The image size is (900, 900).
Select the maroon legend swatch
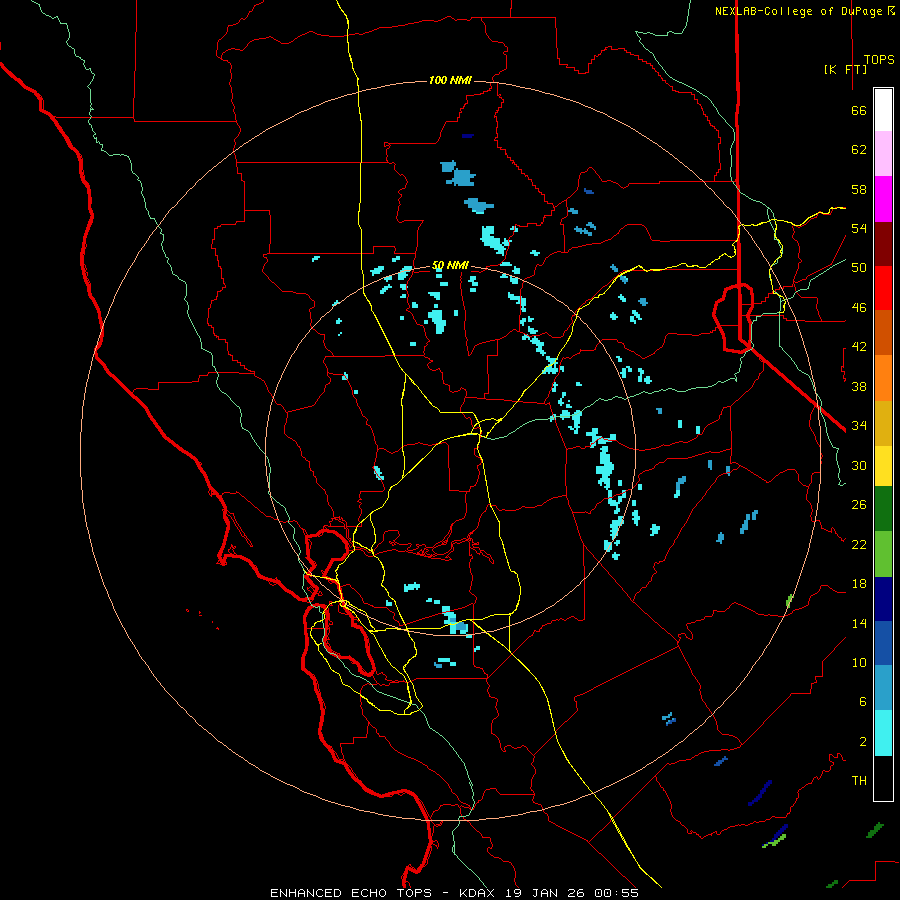[883, 244]
